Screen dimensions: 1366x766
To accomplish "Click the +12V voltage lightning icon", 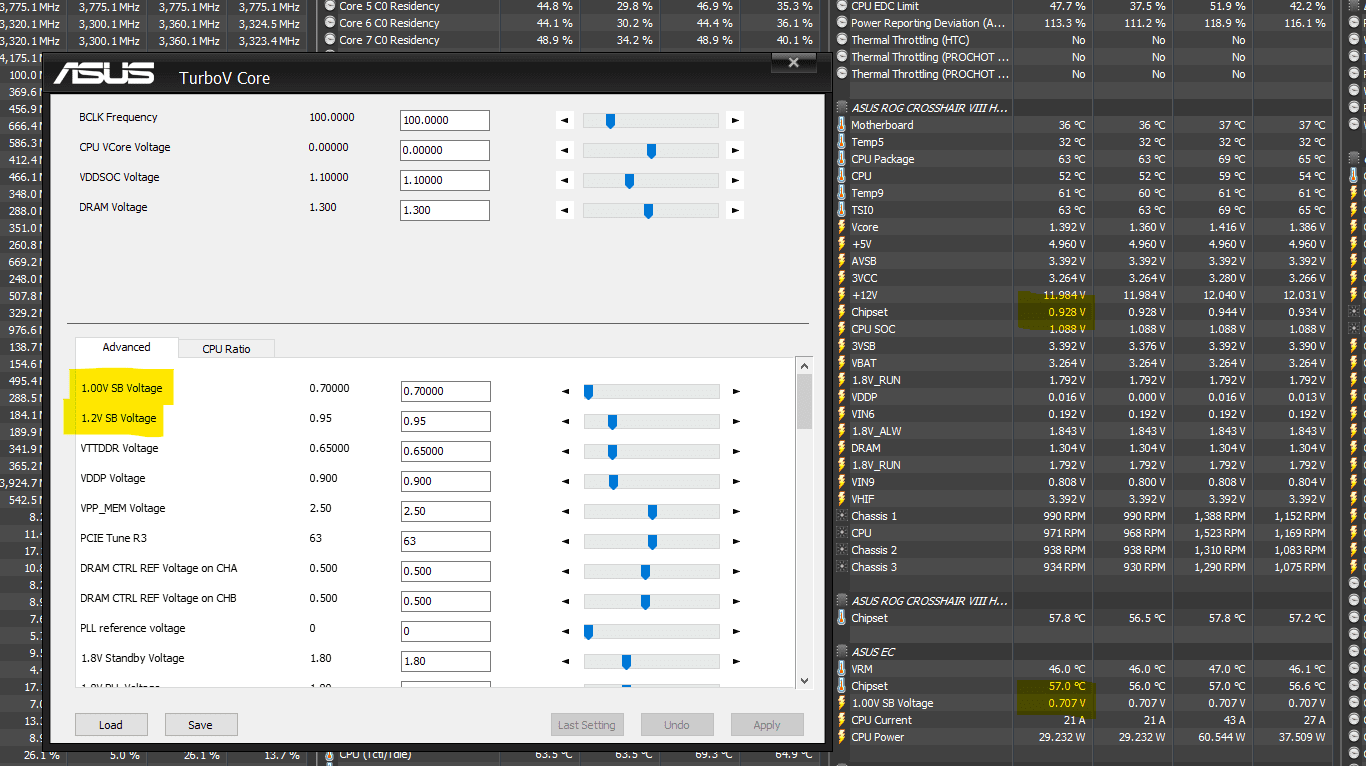I will [841, 295].
